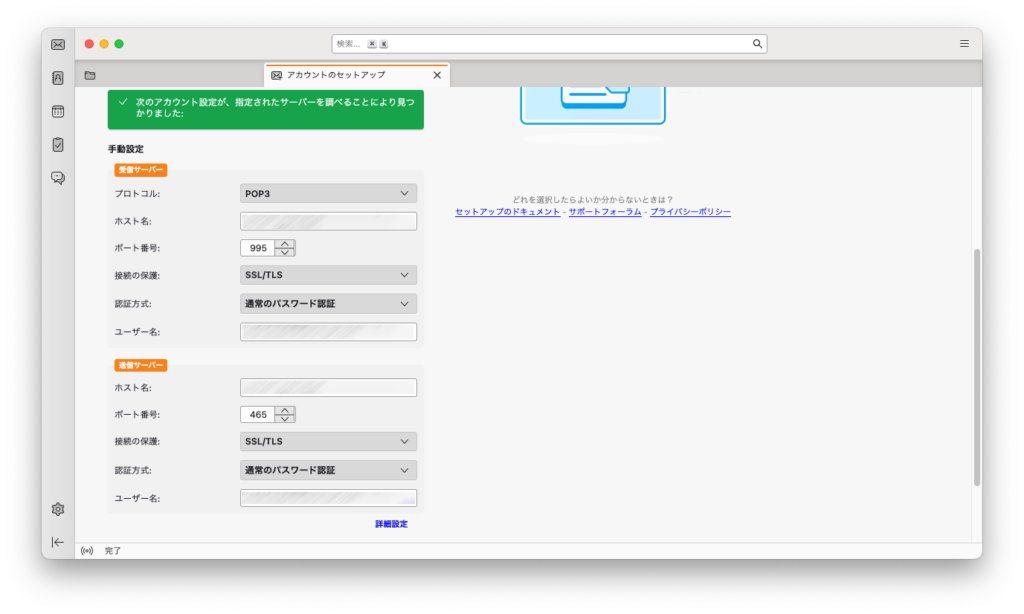
Task: Open the Address Book space
Action: click(x=57, y=76)
